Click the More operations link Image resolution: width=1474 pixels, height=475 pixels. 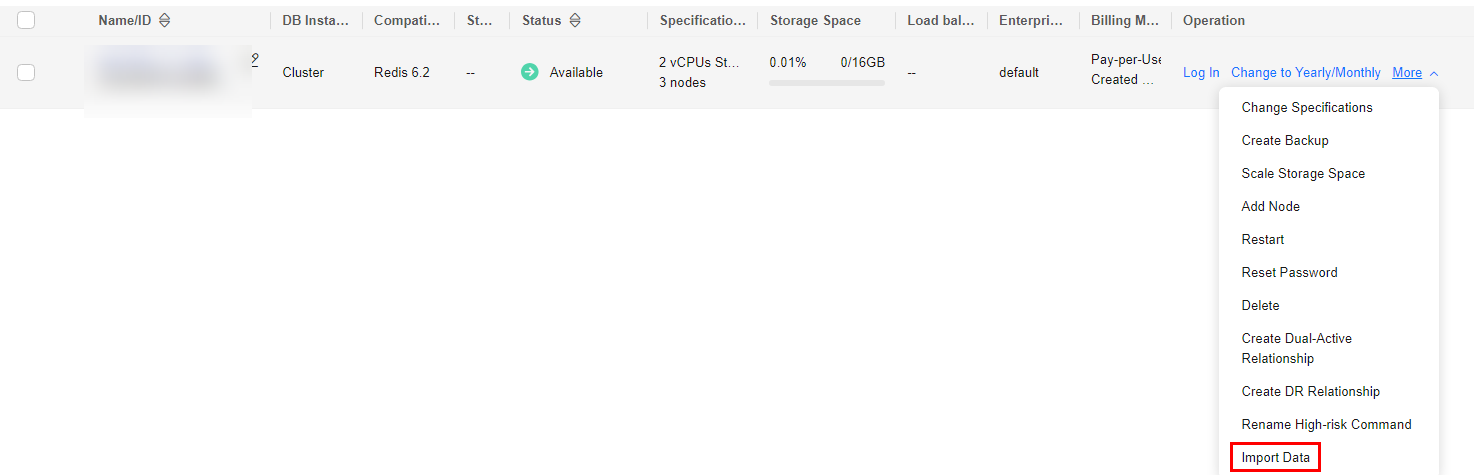tap(1406, 73)
